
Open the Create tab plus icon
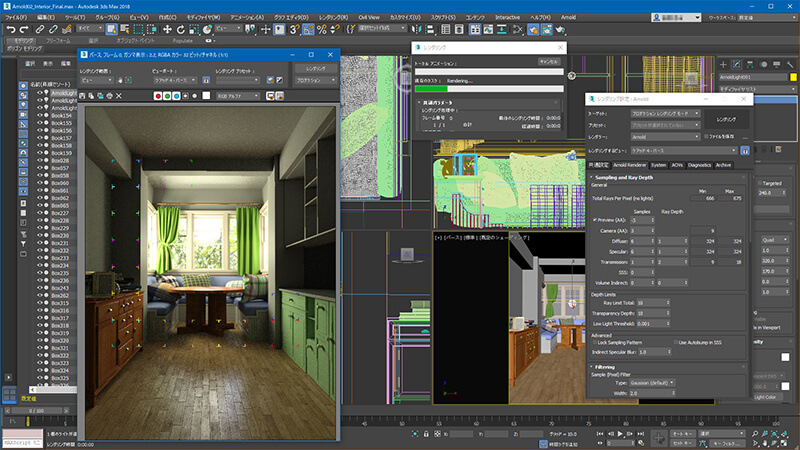pyautogui.click(x=723, y=65)
